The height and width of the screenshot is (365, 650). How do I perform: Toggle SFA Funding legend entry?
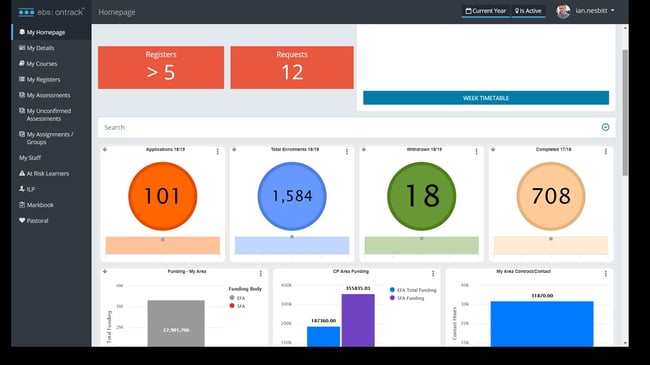[x=407, y=298]
